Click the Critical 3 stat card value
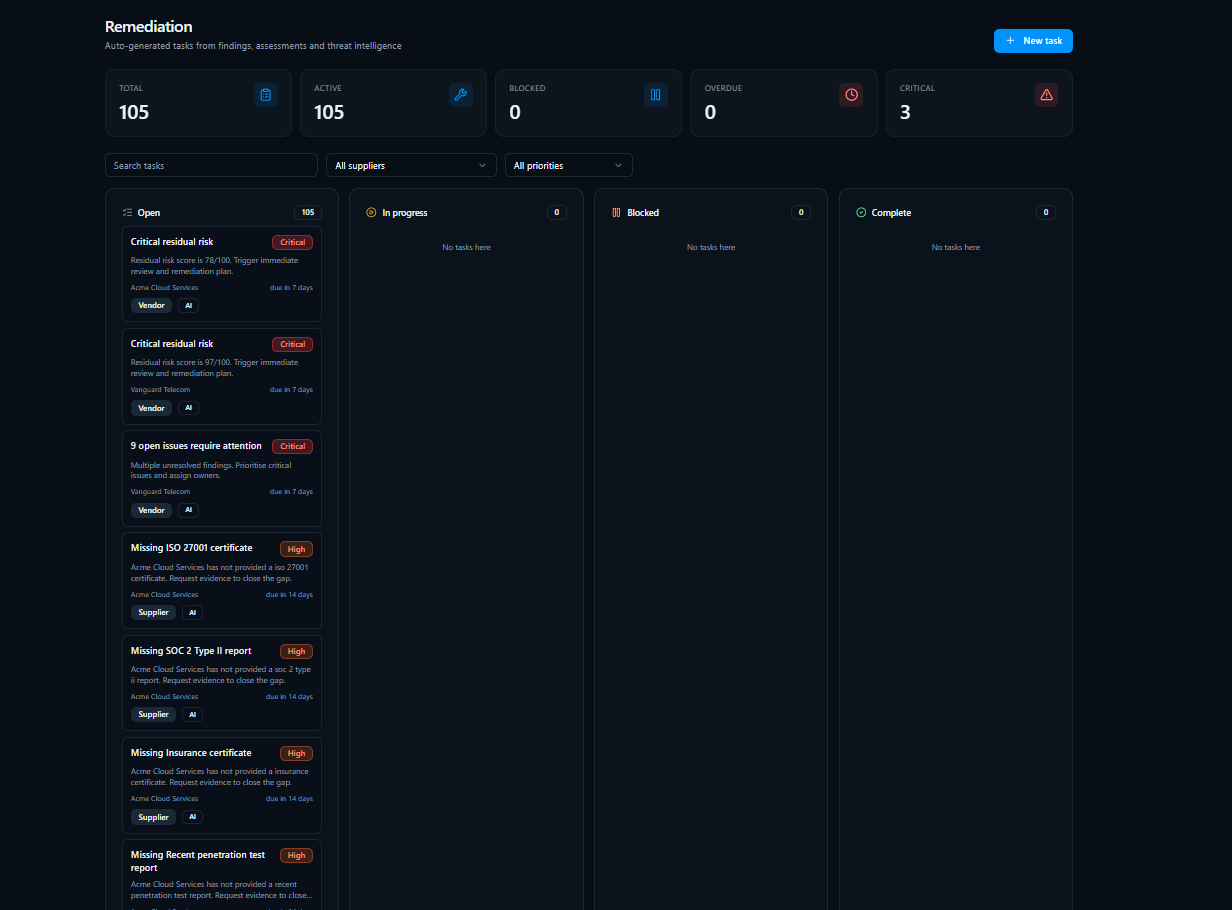 [x=905, y=112]
